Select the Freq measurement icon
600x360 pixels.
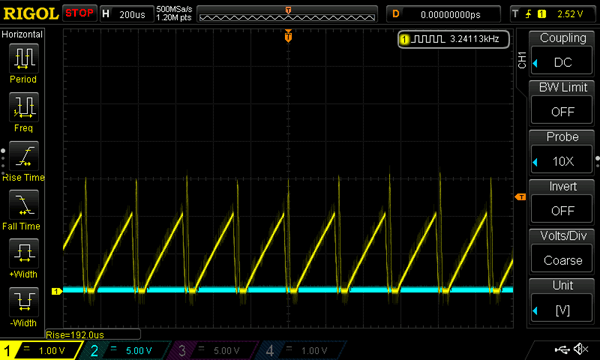click(x=23, y=107)
